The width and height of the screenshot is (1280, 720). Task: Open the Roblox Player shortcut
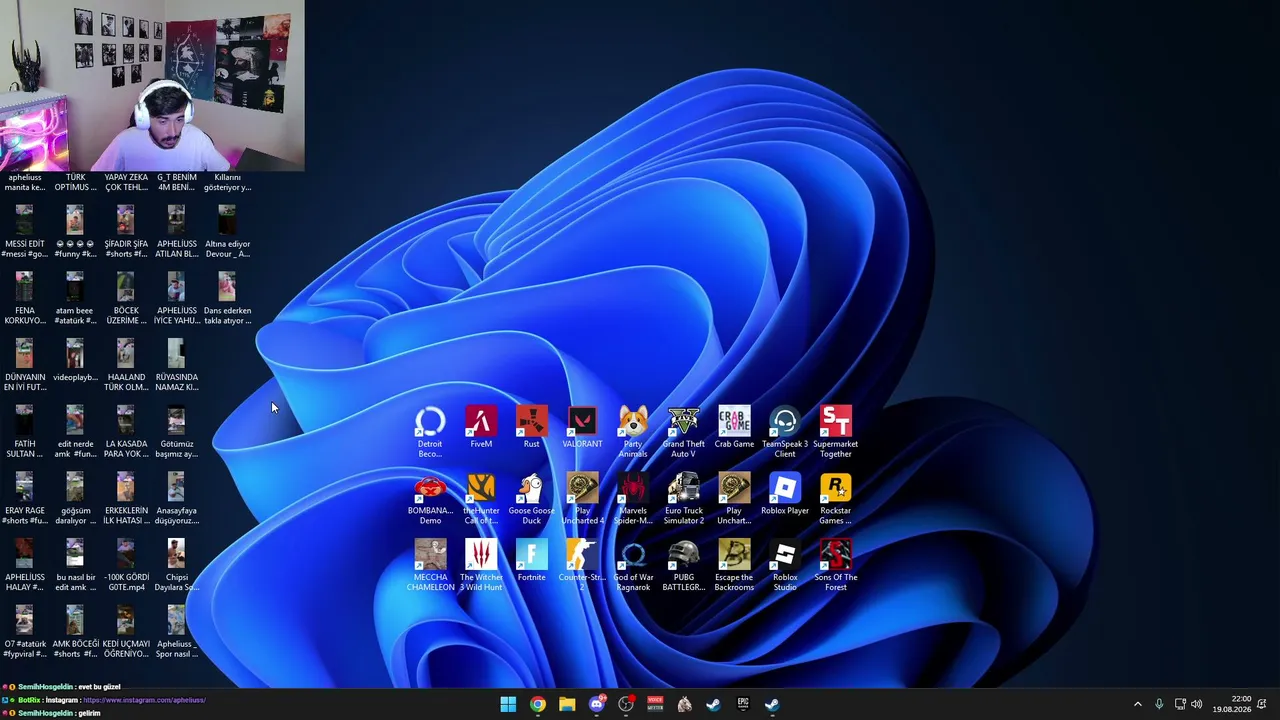pos(785,494)
